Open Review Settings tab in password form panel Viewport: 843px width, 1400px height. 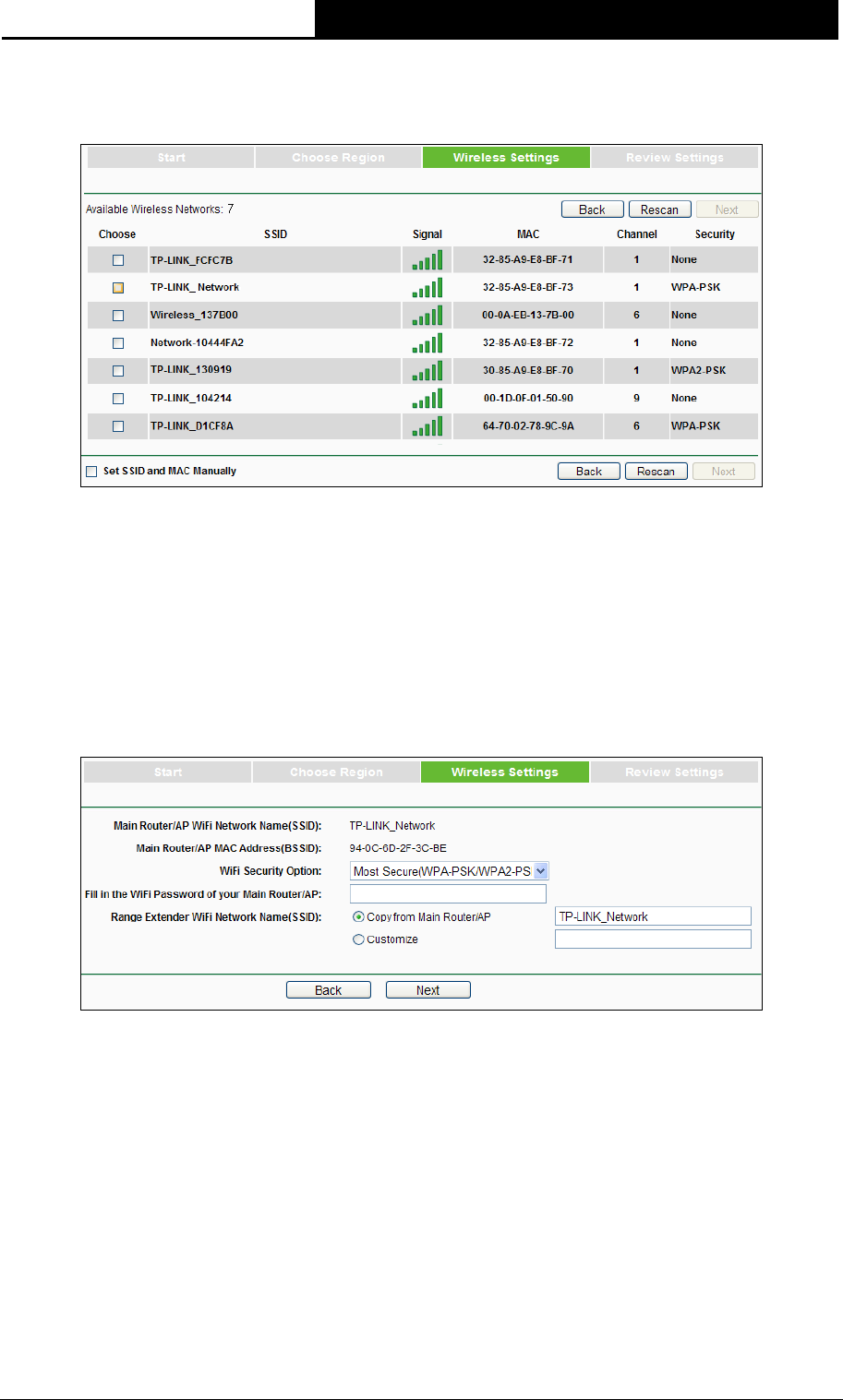coord(674,772)
